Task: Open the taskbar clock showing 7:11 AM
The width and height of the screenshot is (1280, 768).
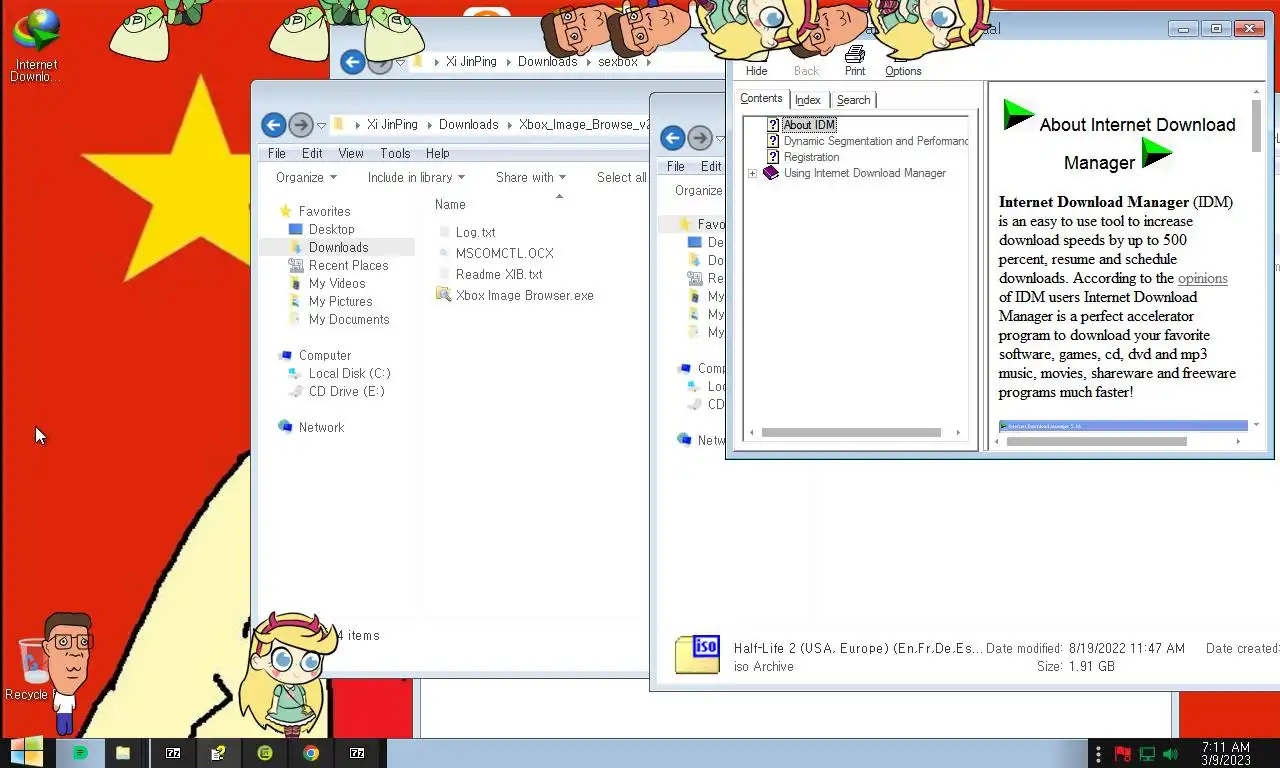Action: click(1226, 754)
